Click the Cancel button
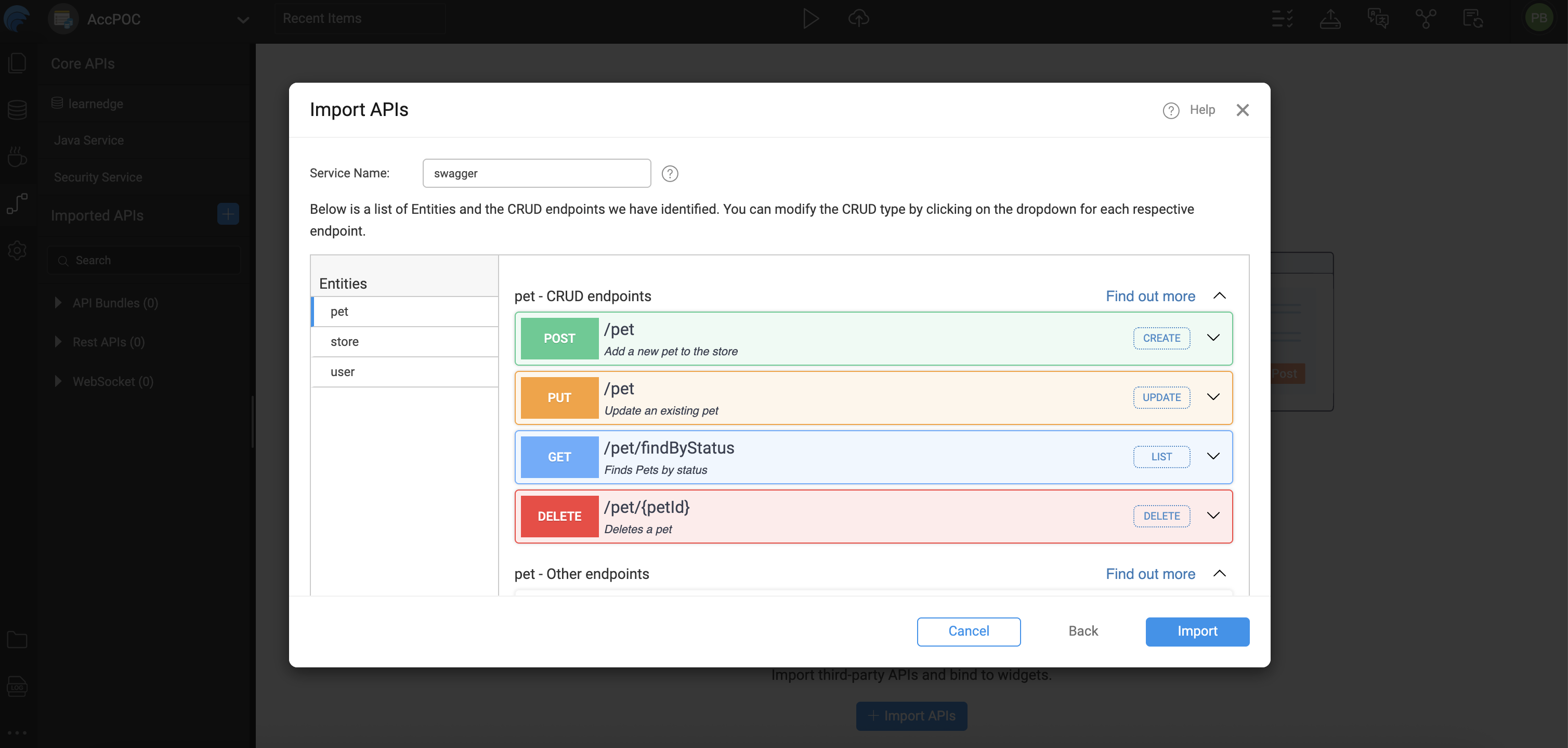The height and width of the screenshot is (748, 1568). tap(969, 631)
